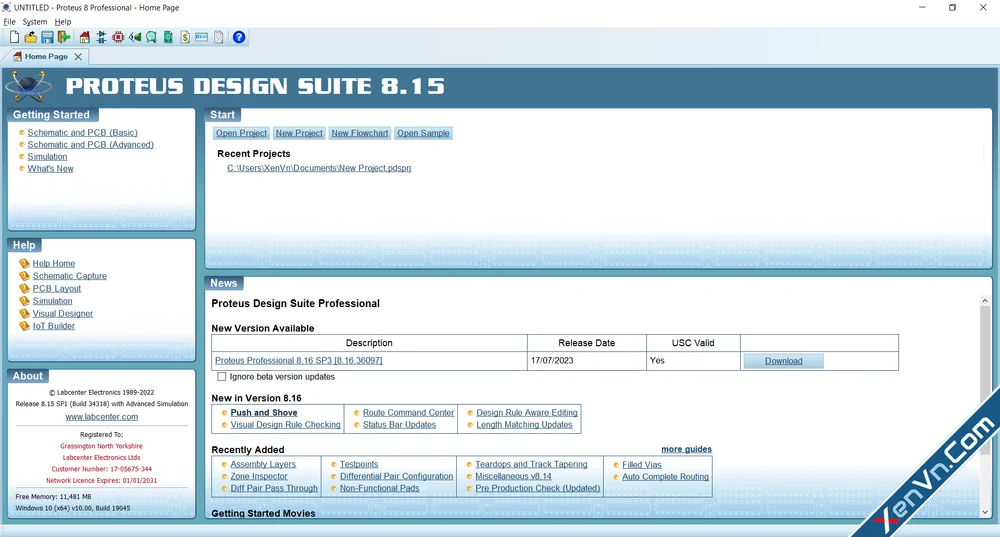Click the Open Project button
Screen dimensions: 1000x537
pos(241,133)
